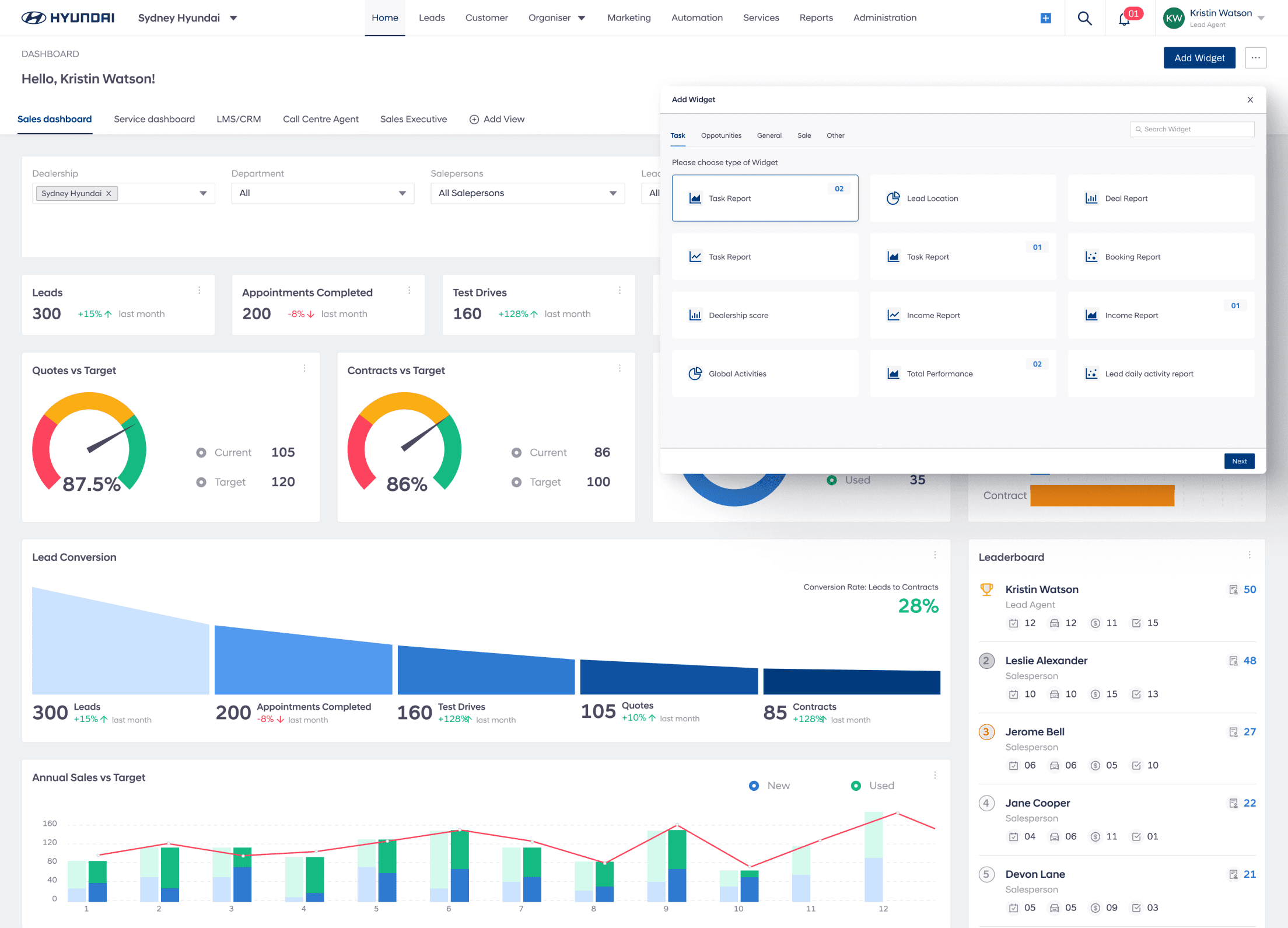Click the blue plus icon in header
1288x928 pixels.
1046,18
